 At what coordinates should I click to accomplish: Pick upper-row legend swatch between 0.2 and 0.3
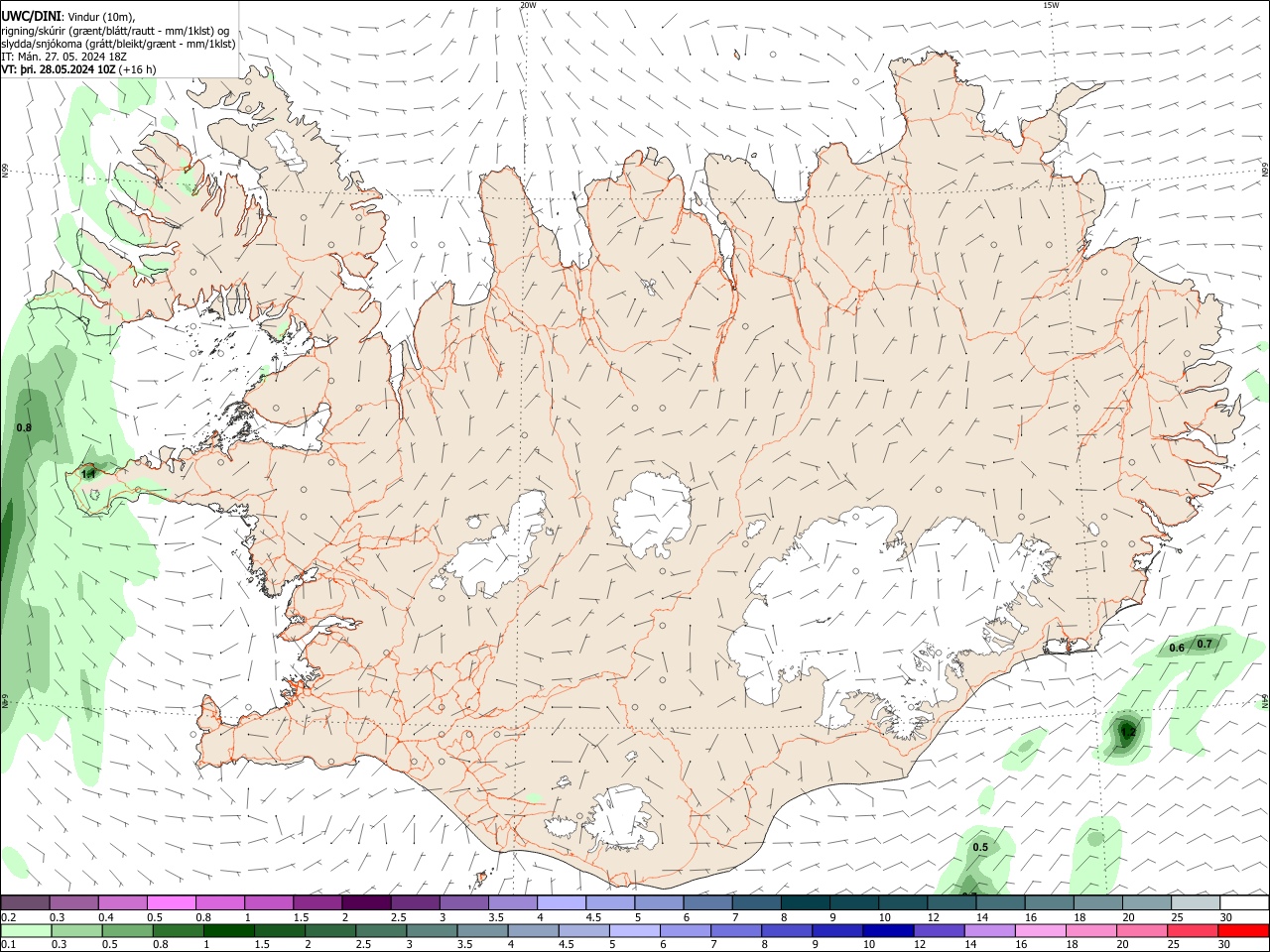click(x=25, y=903)
